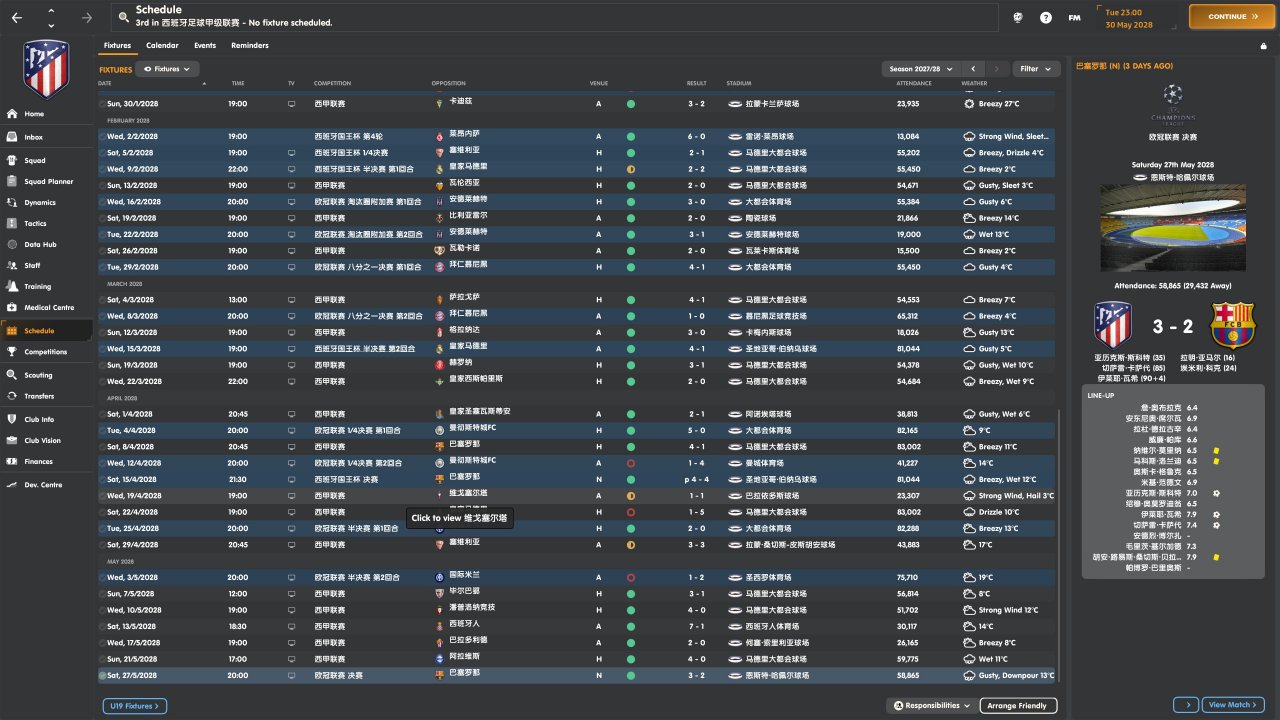
Task: Expand the Season 2027/28 dropdown
Action: tap(921, 69)
